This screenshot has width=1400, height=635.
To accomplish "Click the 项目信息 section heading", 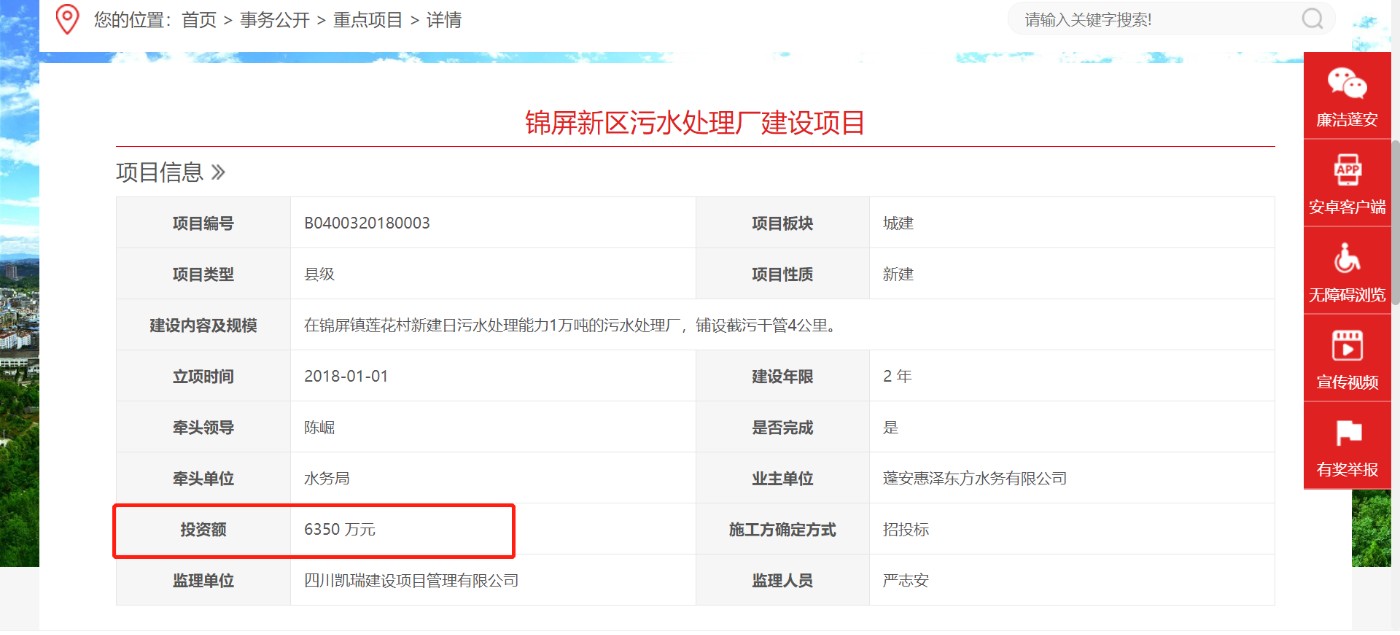I will tap(159, 172).
